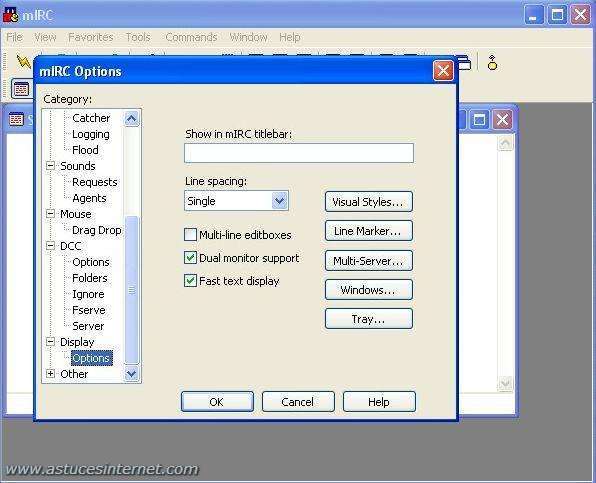This screenshot has width=596, height=483.
Task: Click the Show in mIRC titlebar field
Action: [299, 153]
